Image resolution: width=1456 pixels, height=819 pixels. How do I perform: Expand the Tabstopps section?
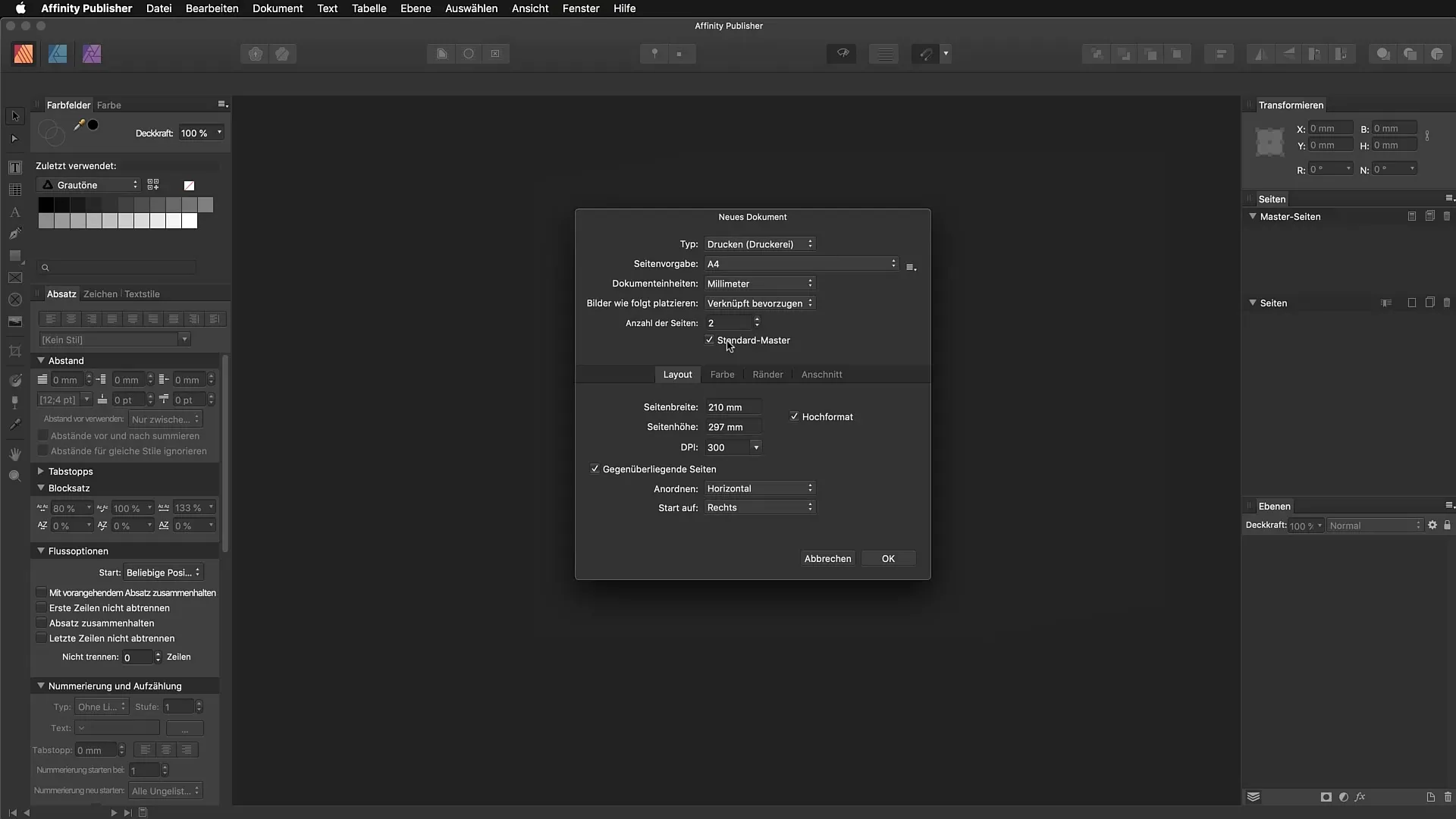[x=41, y=471]
